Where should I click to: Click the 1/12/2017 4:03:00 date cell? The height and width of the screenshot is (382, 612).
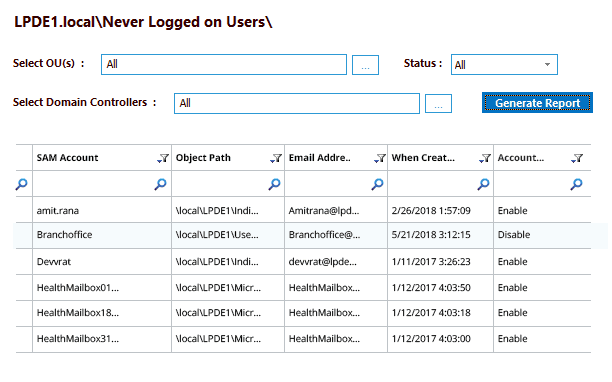(440, 338)
